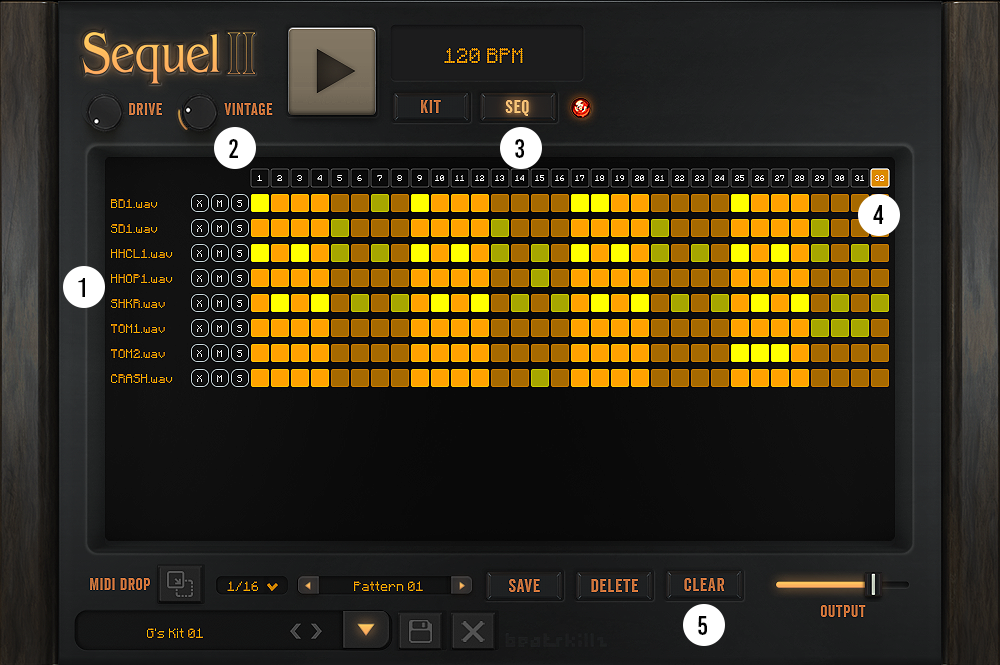Select the CRASH.wav track name

point(141,379)
